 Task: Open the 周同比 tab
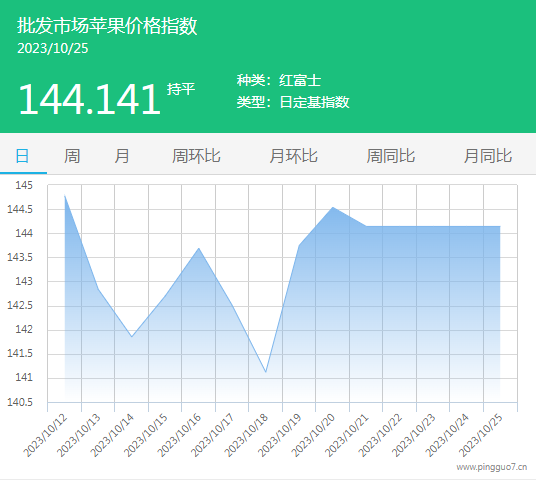coord(390,156)
